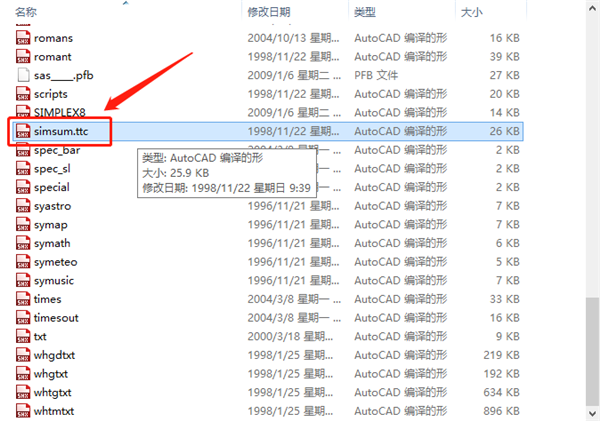Viewport: 600px width, 421px height.
Task: Select the simsum.ttc file icon
Action: pos(23,131)
